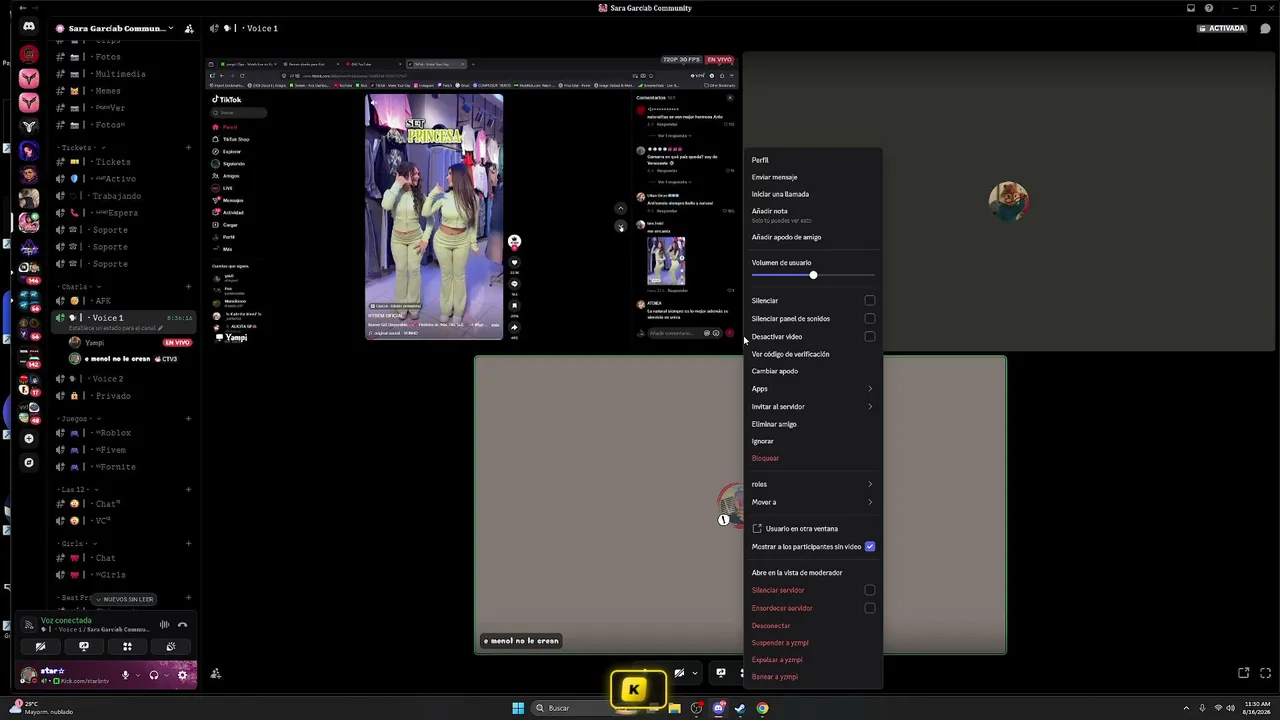
Task: Open Google Chrome from the taskbar
Action: tap(762, 708)
